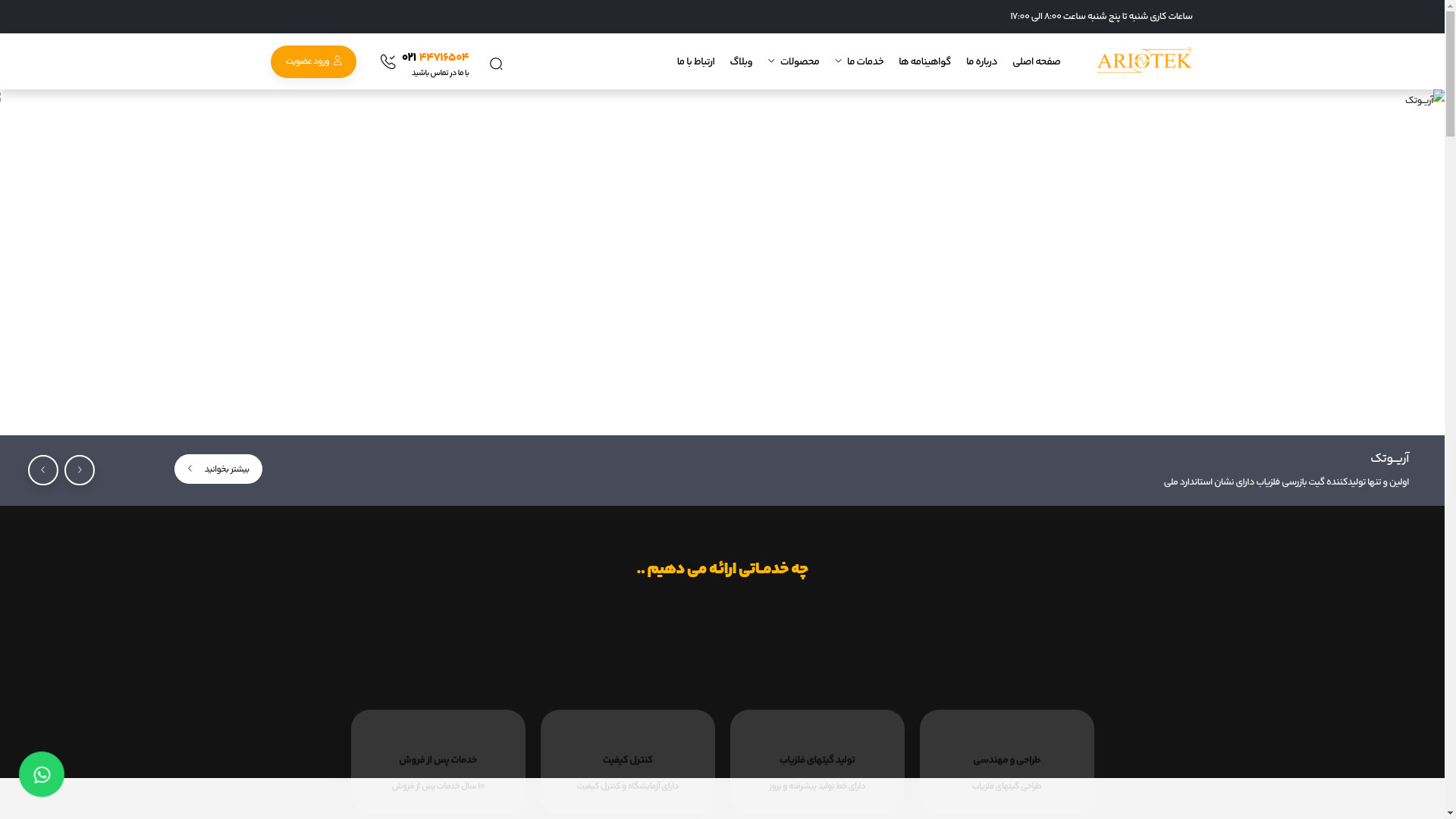1456x819 pixels.
Task: Click the phone handset icon
Action: pos(388,61)
